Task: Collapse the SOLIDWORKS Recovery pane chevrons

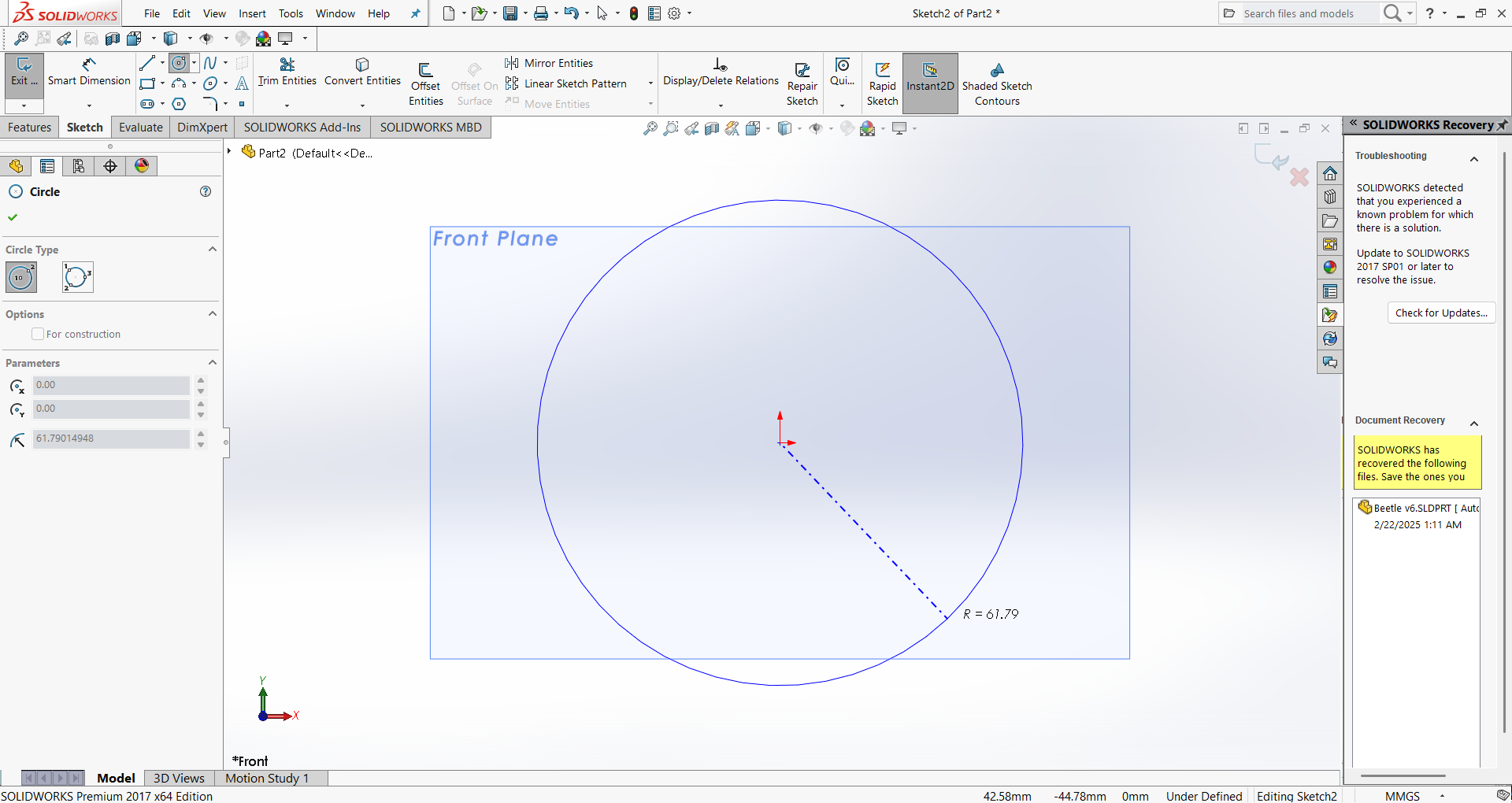Action: (1353, 124)
